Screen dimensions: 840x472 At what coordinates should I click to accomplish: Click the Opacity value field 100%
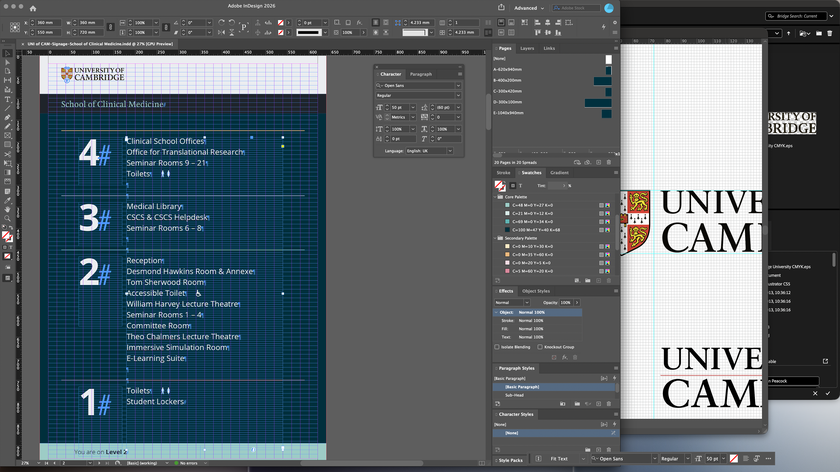[566, 303]
